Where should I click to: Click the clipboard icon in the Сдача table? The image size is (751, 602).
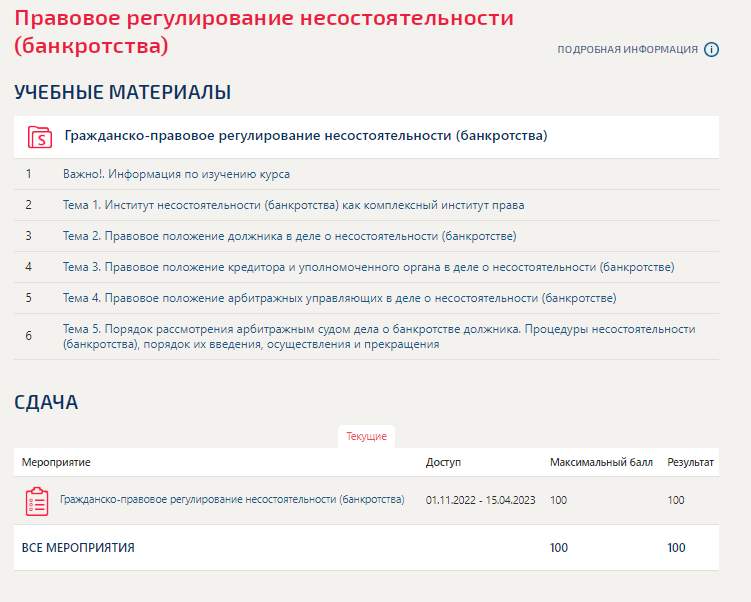(37, 501)
